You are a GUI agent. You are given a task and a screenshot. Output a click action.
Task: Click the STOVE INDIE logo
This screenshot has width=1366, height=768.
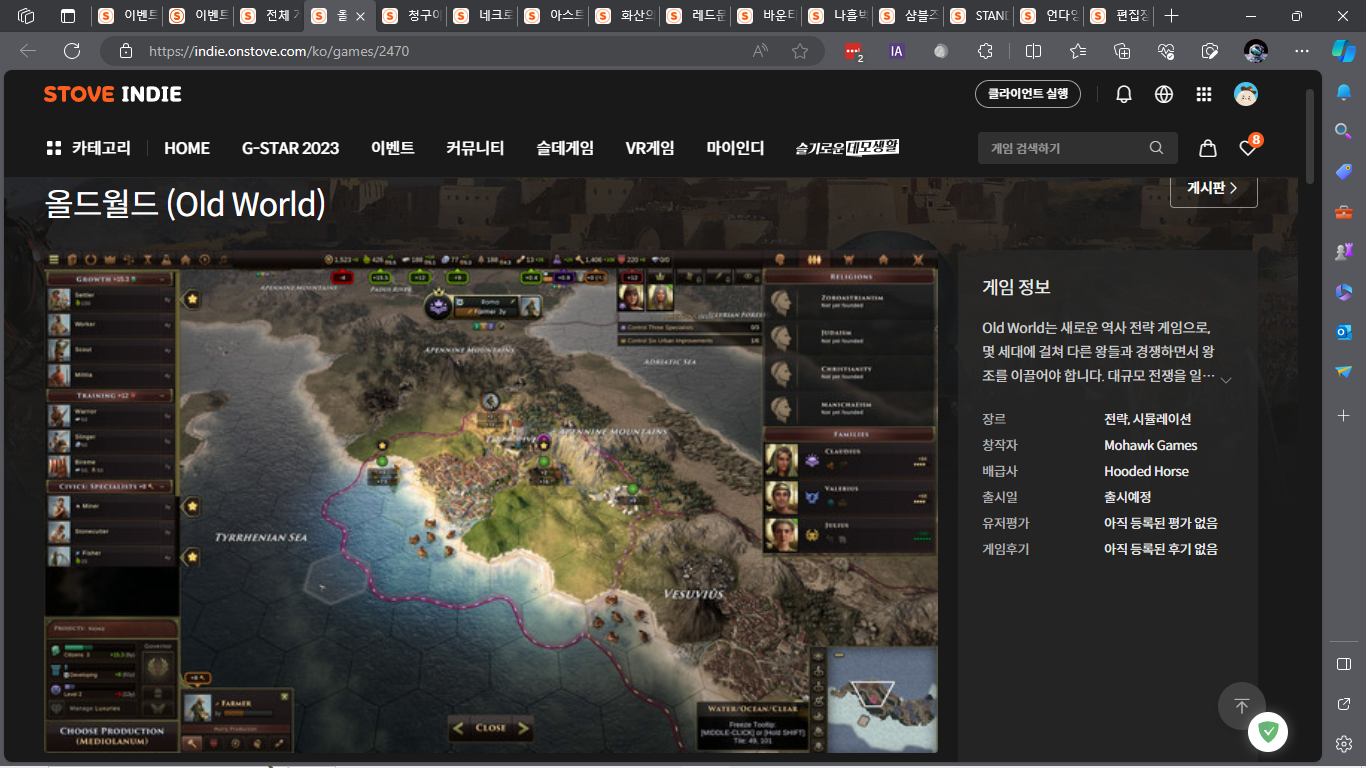pos(112,94)
